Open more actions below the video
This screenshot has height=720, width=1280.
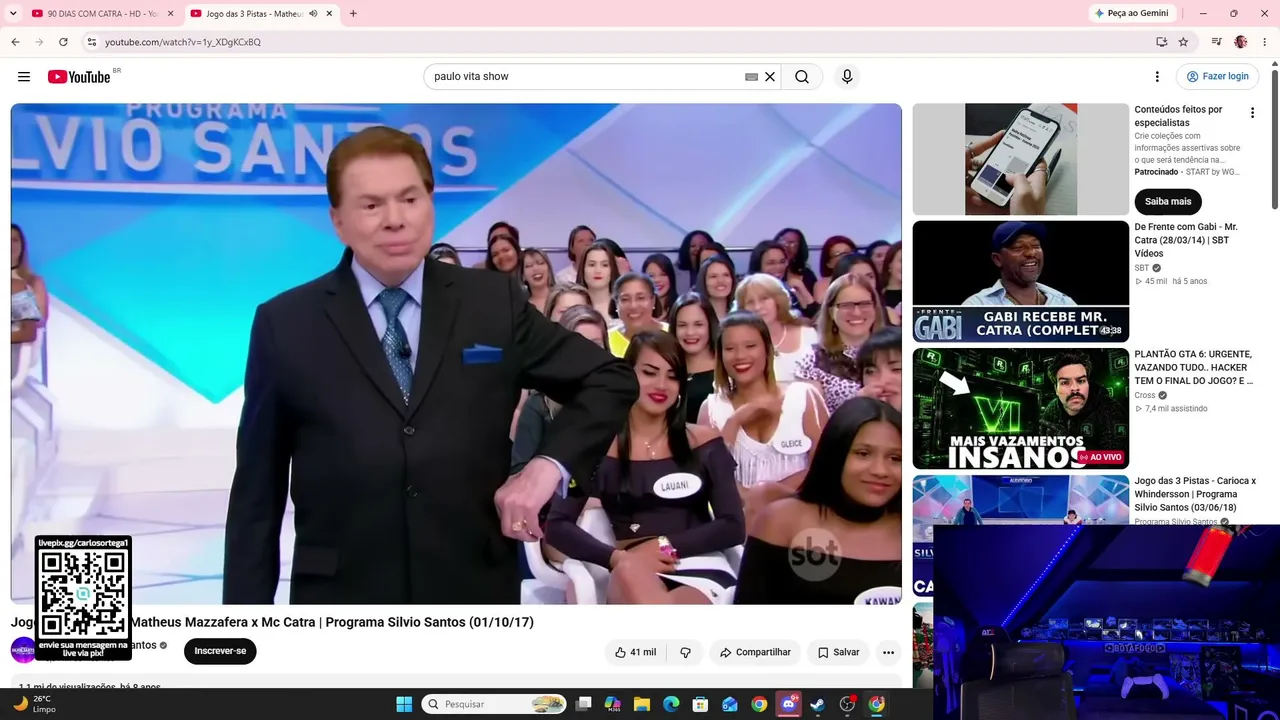[888, 652]
